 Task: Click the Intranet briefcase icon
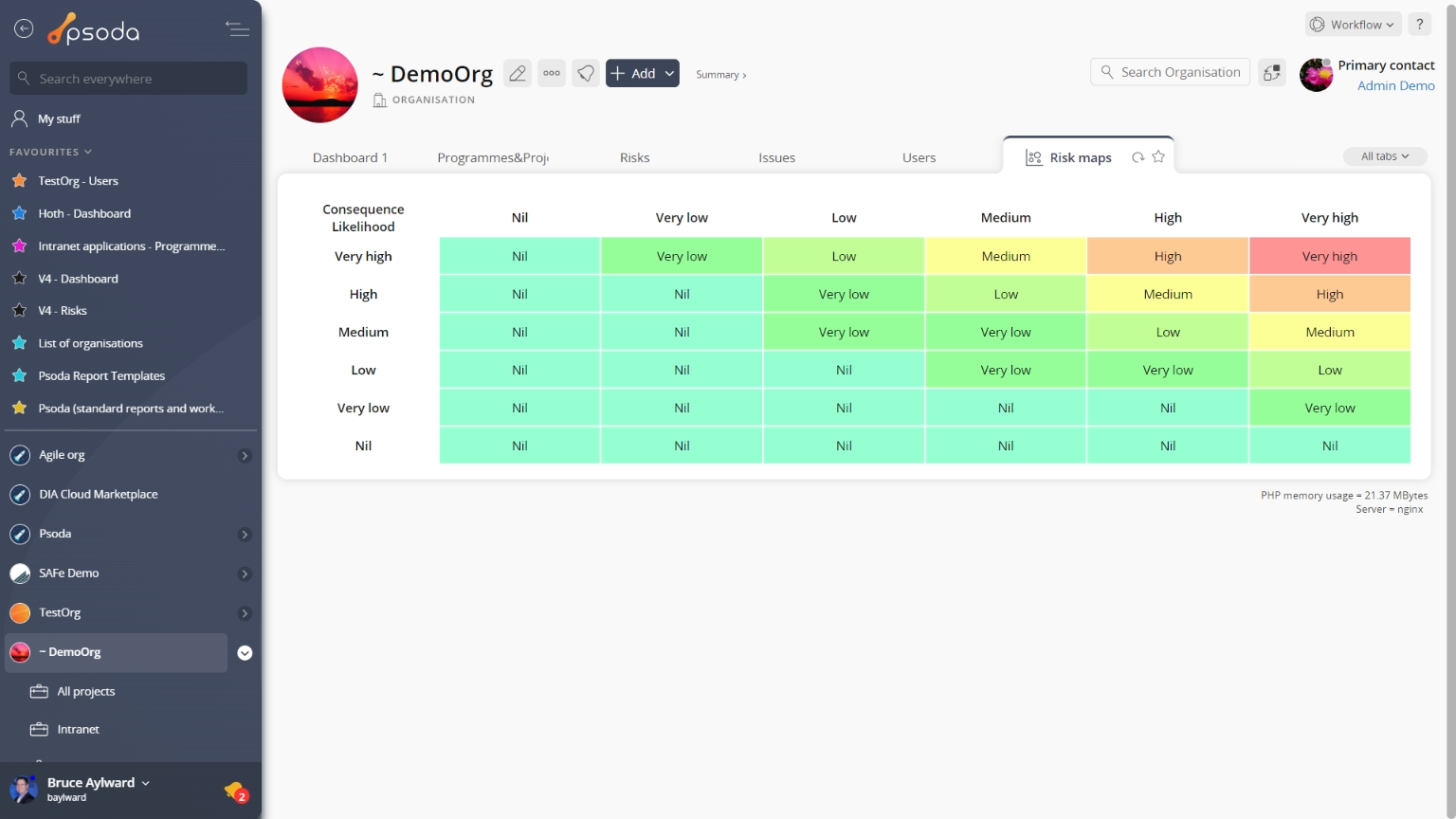tap(39, 729)
